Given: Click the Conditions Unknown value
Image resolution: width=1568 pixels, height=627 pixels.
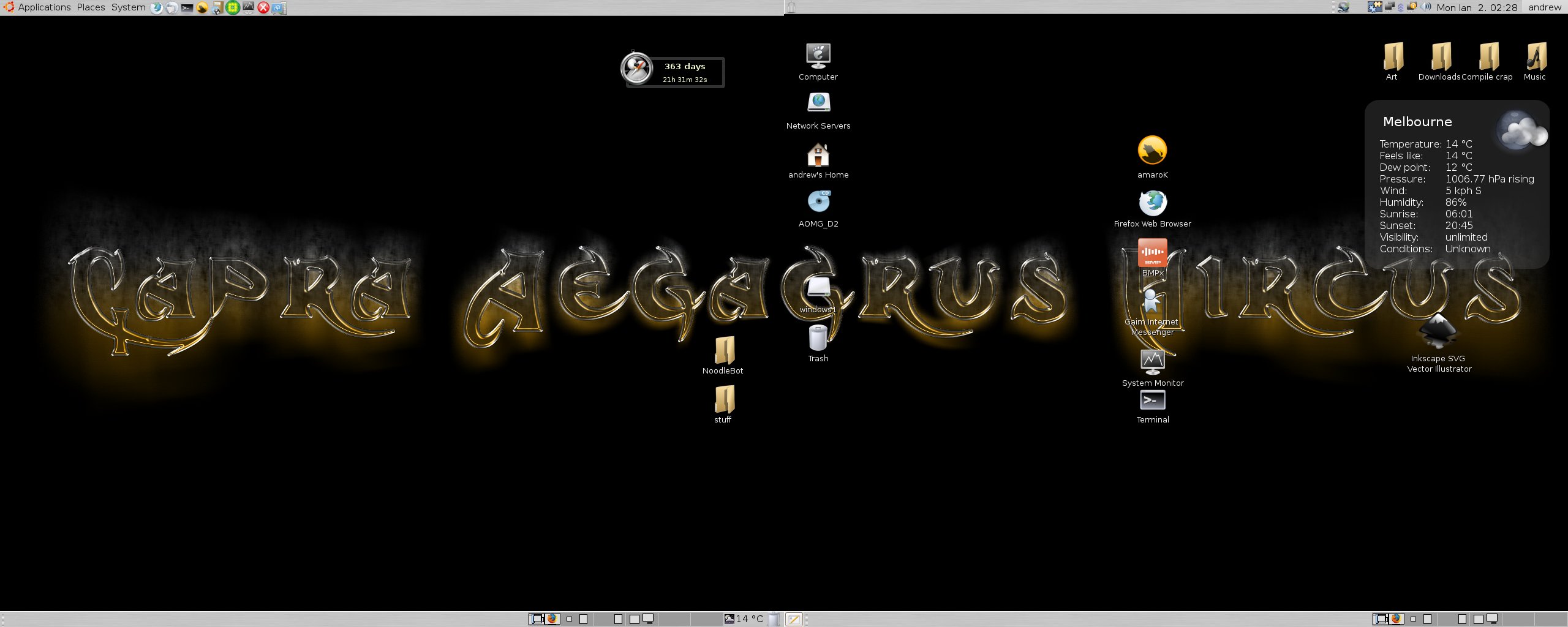Looking at the screenshot, I should 1468,249.
